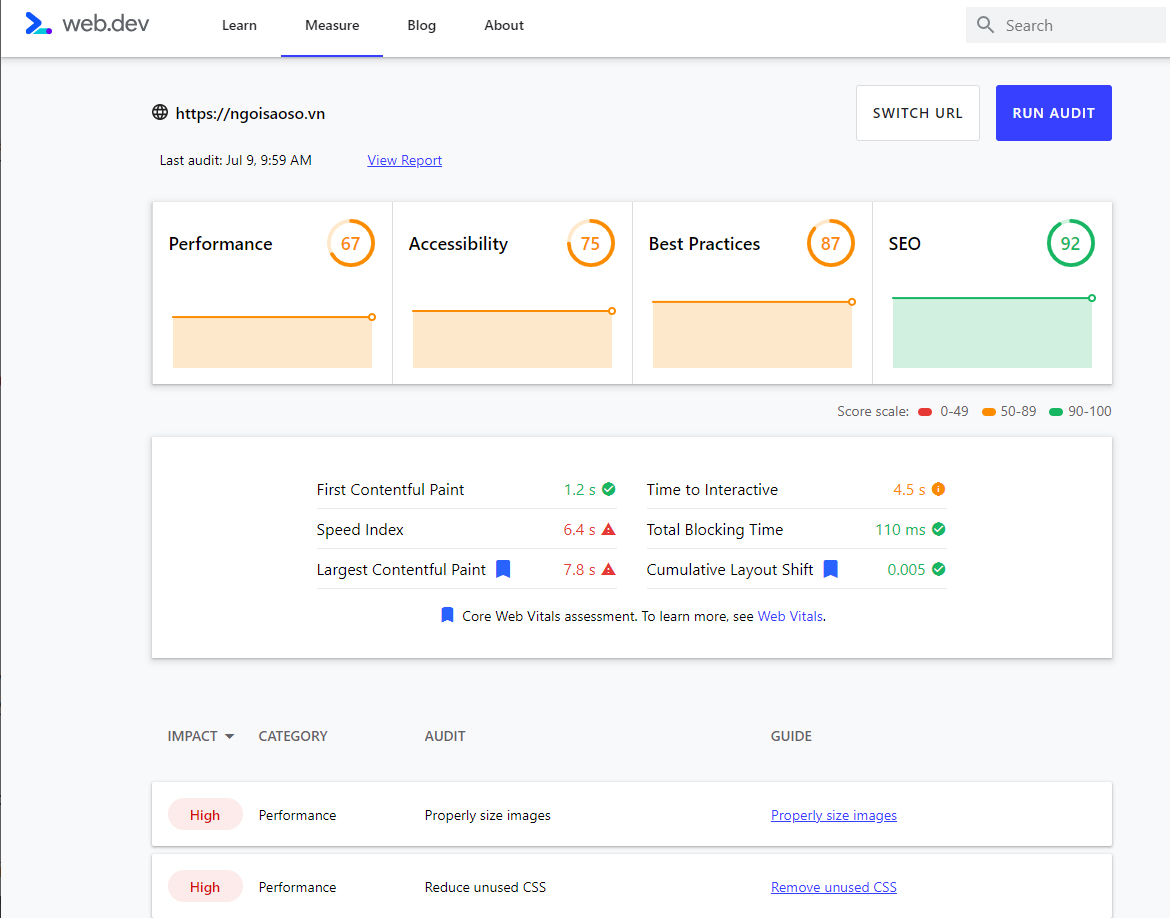Click the info icon next to Time to Interactive

[x=937, y=489]
